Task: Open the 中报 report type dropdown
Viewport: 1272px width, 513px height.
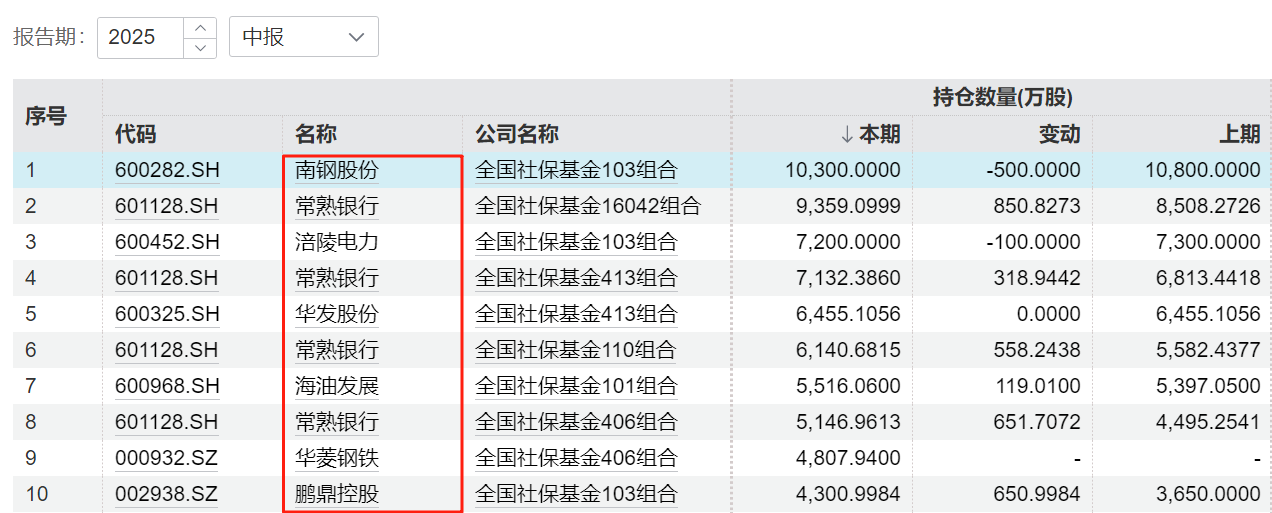Action: 303,37
